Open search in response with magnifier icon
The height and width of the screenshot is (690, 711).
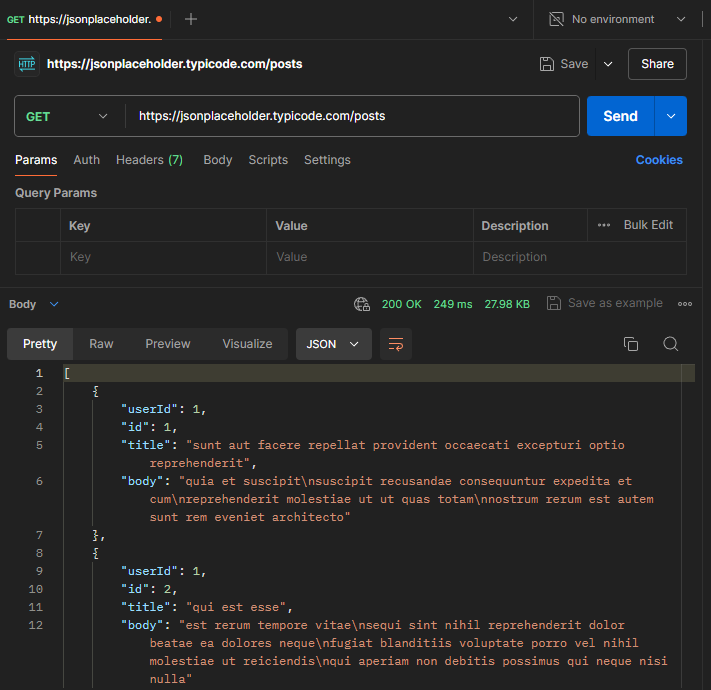(x=671, y=344)
